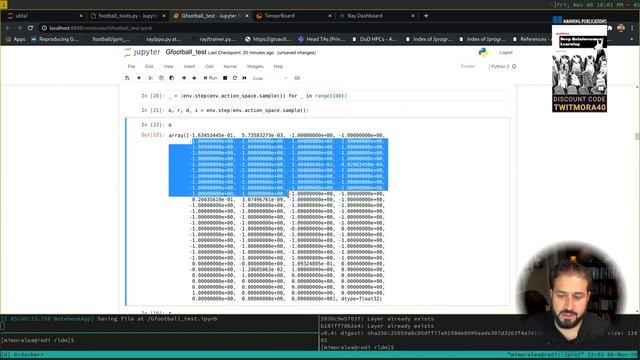Click the Logout button
640x360 pixels.
click(505, 52)
